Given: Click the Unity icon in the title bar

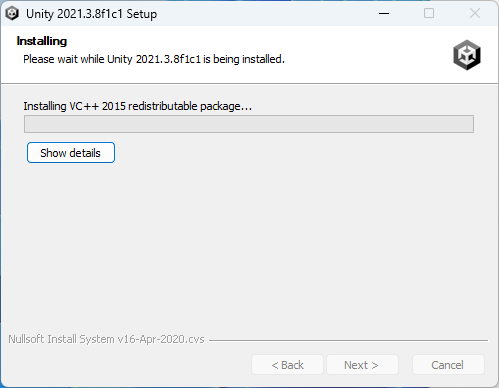Looking at the screenshot, I should (12, 14).
